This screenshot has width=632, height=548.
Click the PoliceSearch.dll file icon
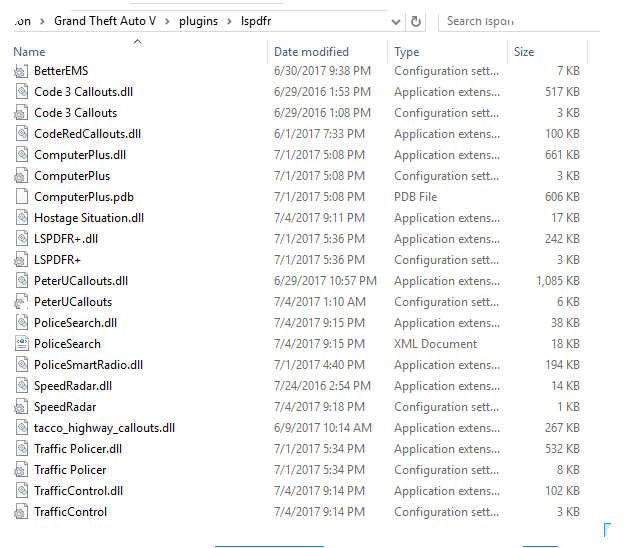click(22, 322)
